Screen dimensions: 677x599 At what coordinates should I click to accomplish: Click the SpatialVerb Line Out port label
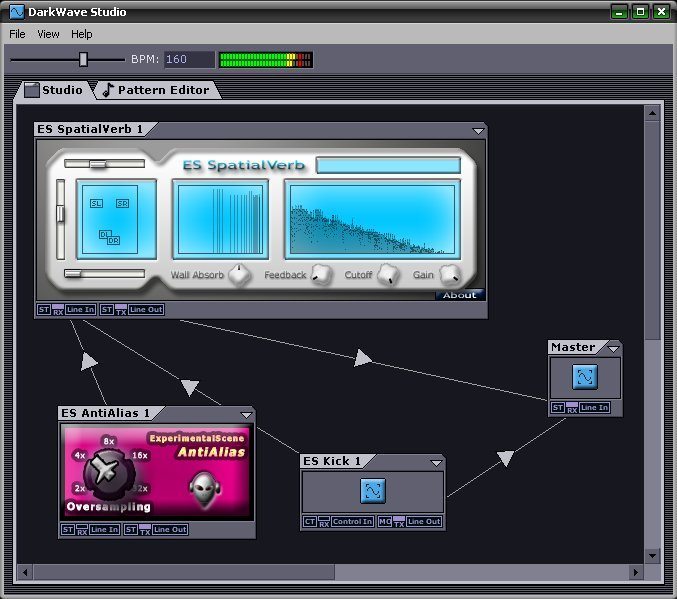coord(146,310)
